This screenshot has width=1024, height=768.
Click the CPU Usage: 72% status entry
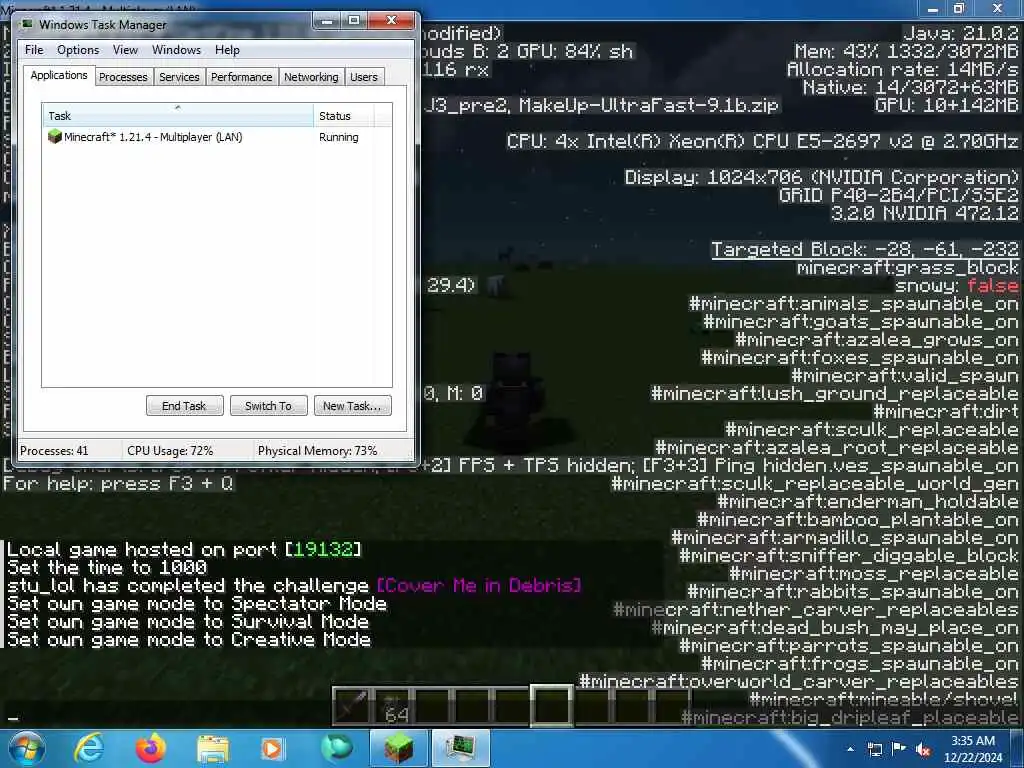(x=170, y=451)
